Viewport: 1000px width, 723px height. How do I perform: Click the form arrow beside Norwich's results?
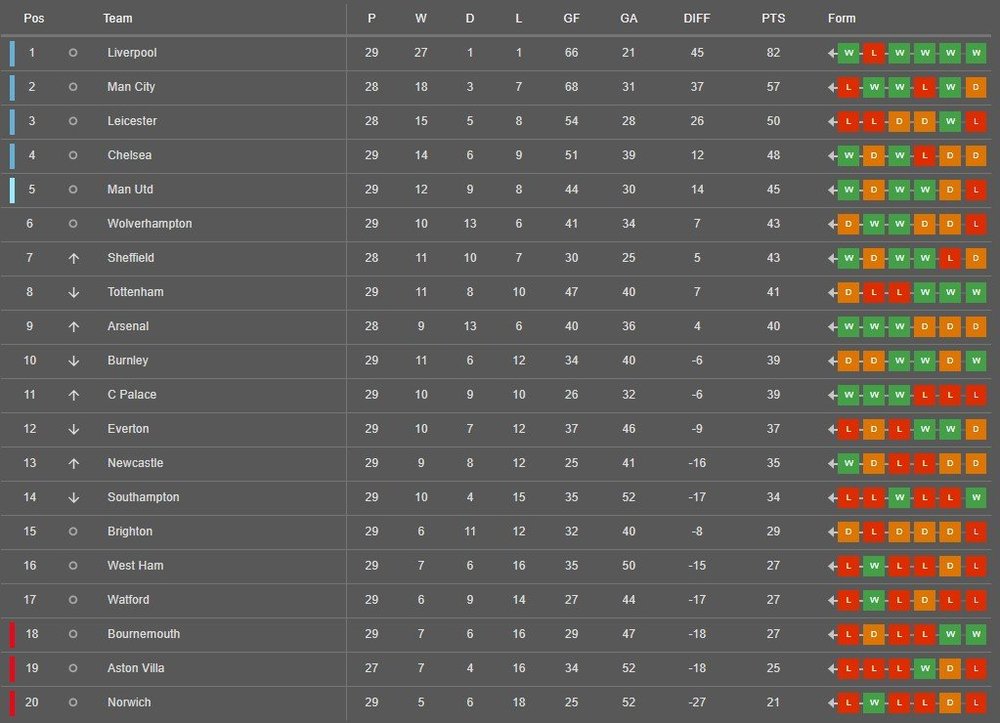pos(832,703)
